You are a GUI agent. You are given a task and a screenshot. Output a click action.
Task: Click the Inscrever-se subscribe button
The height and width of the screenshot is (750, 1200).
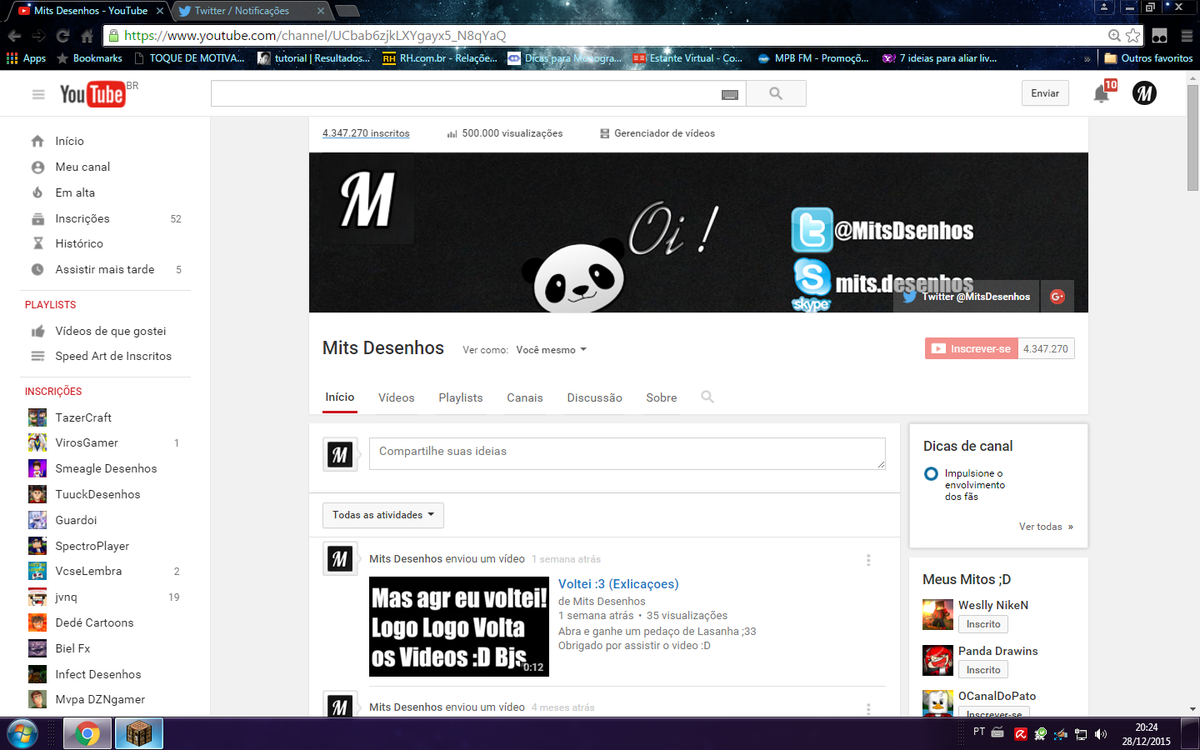coord(972,349)
